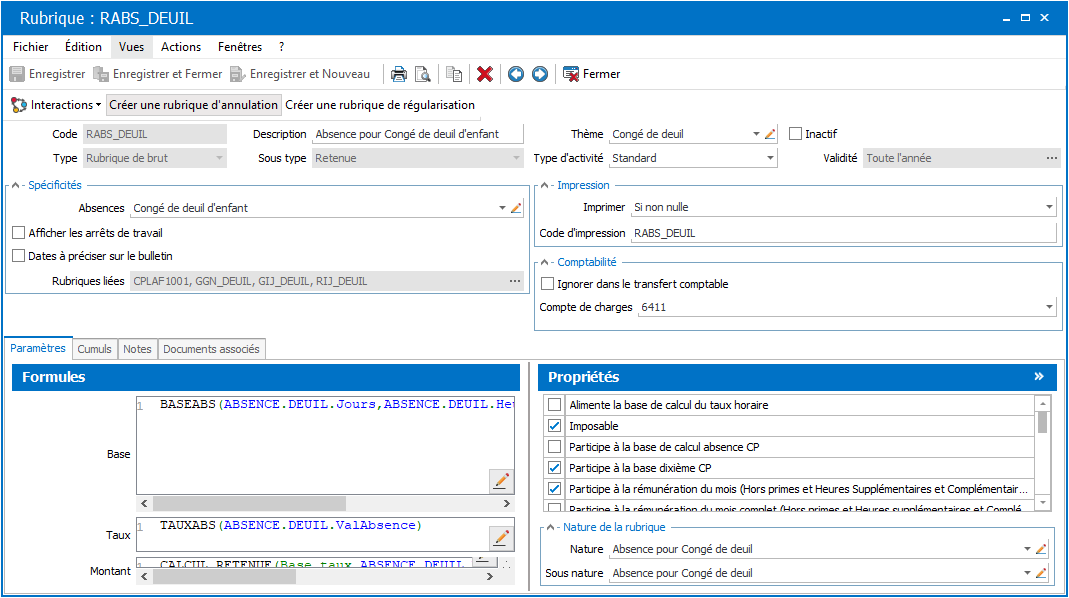Edit the Sous nature pencil icon
Screen dimensions: 1069x598
tap(1041, 573)
